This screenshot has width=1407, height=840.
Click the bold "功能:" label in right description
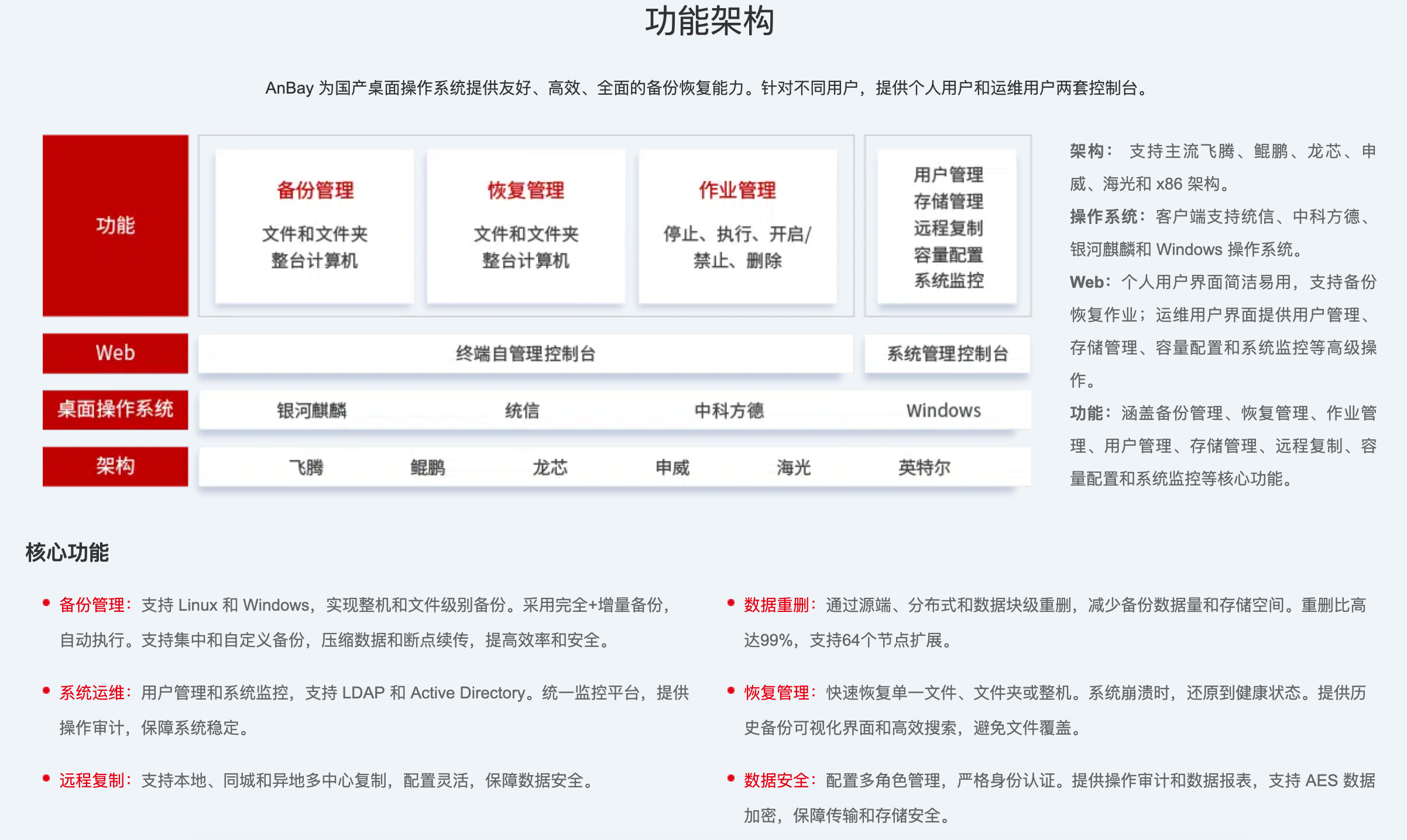coord(1091,414)
